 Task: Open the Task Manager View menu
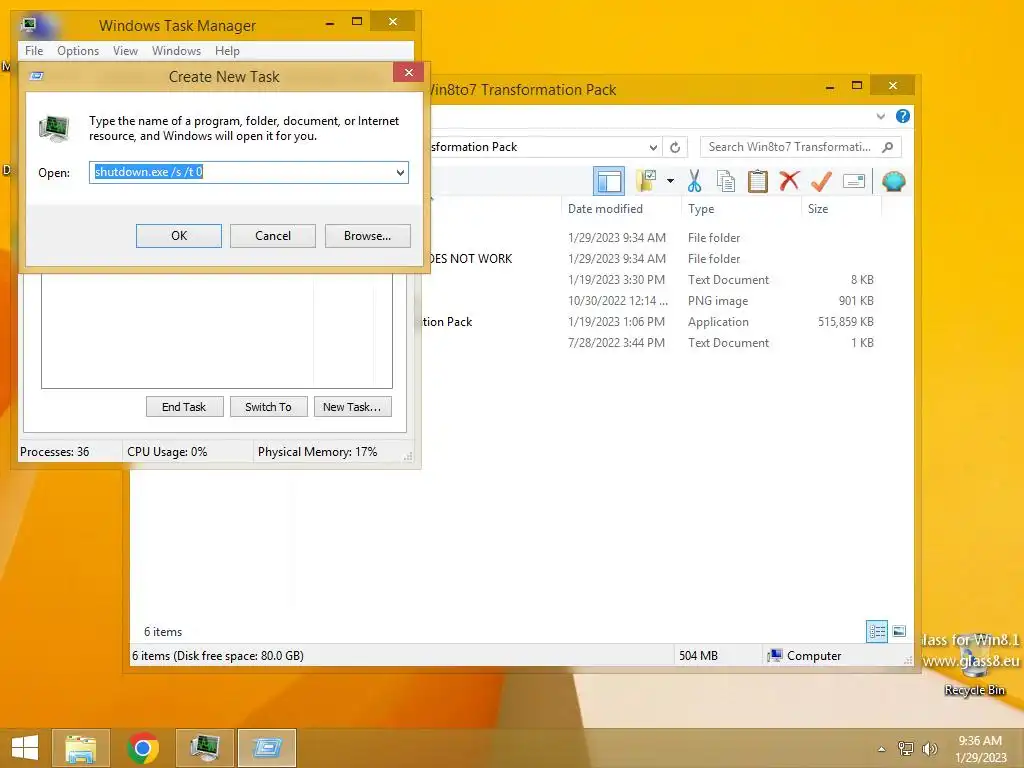click(125, 51)
